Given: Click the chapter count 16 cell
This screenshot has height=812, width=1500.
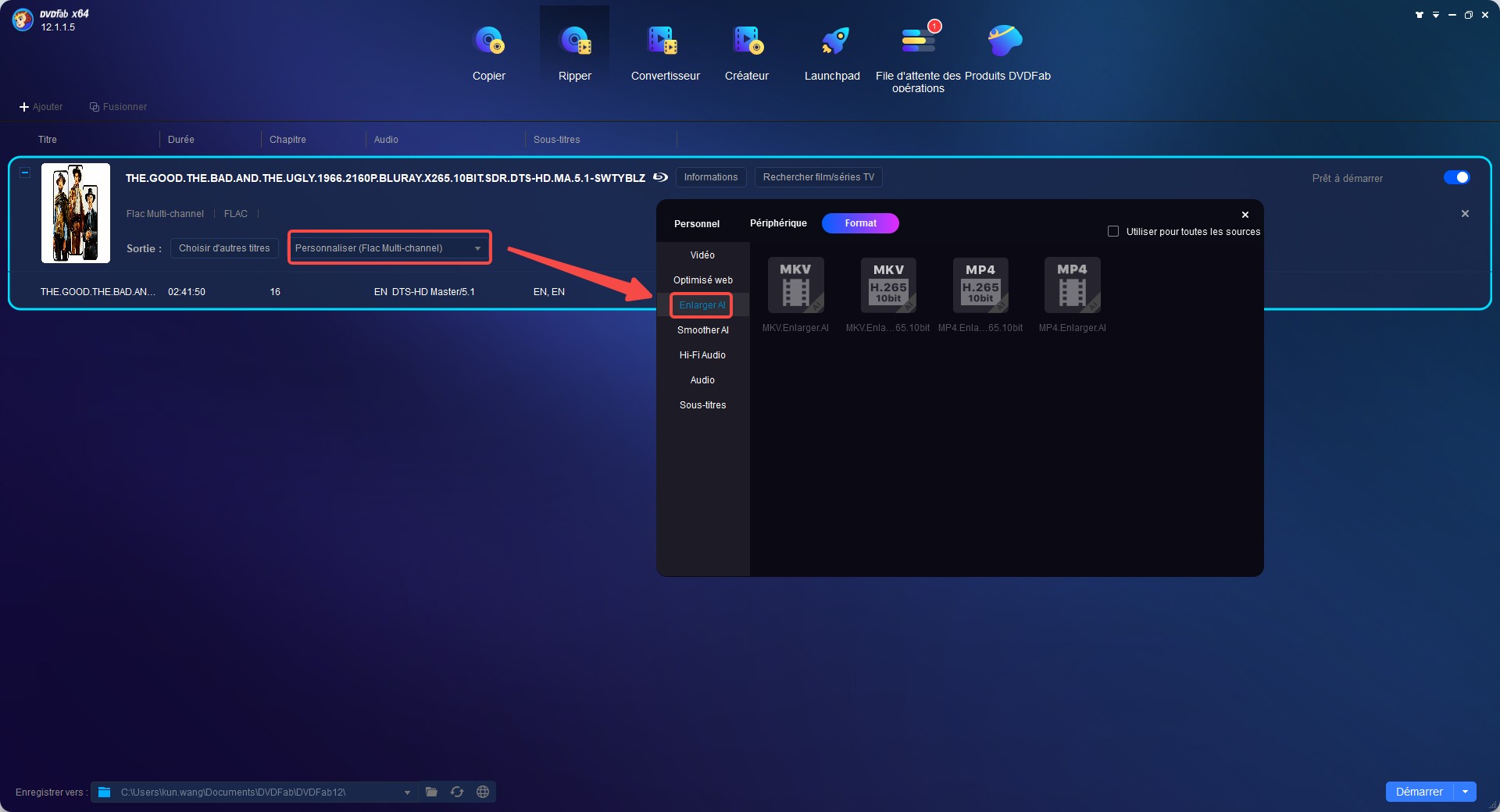Looking at the screenshot, I should click(x=275, y=292).
